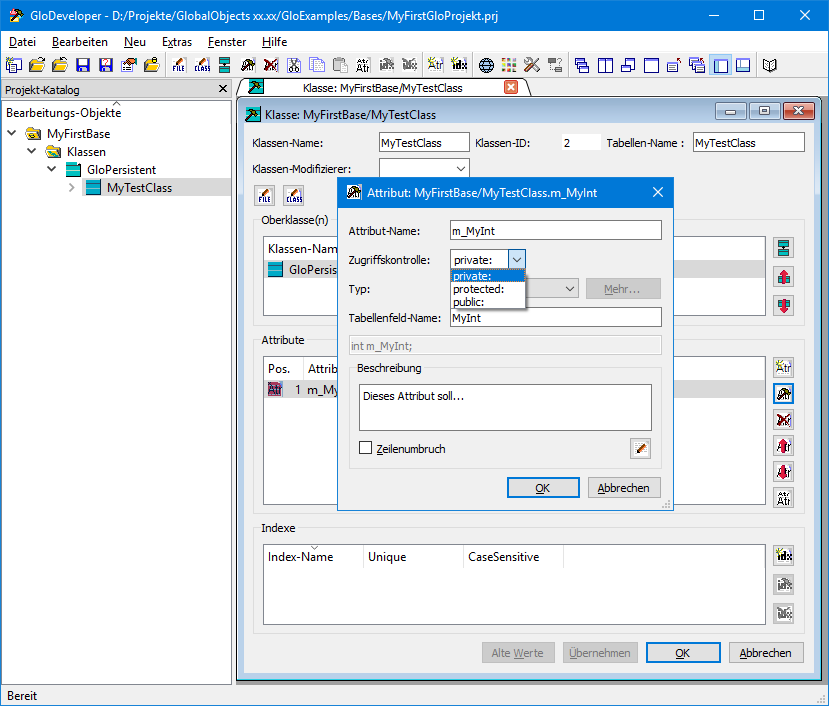Select GloPersistent in the project tree
The height and width of the screenshot is (706, 829).
click(x=122, y=169)
